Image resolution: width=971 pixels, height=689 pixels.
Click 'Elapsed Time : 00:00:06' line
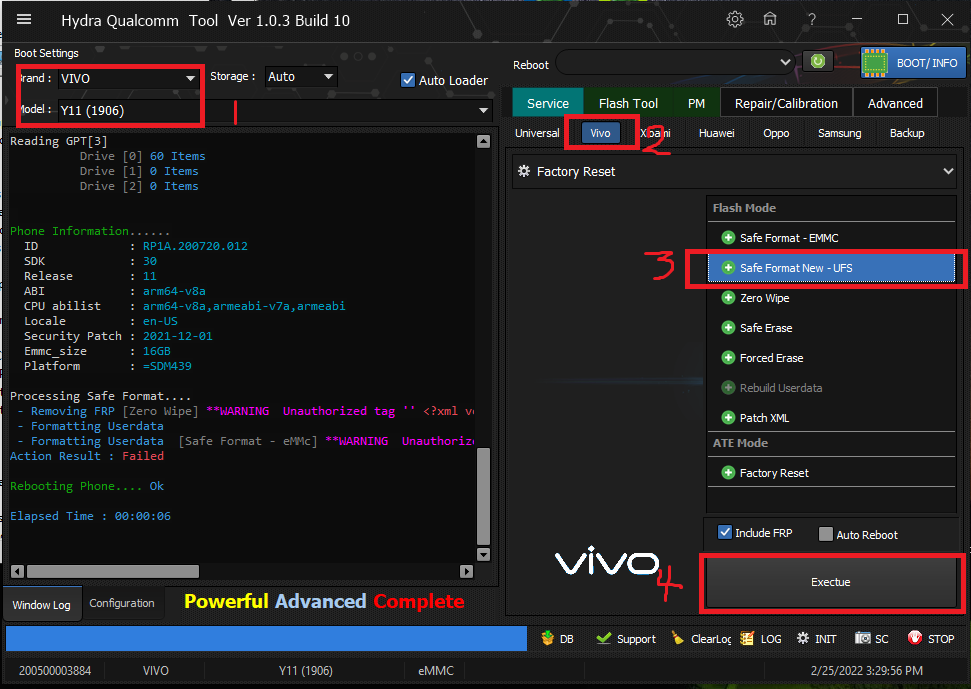[90, 516]
